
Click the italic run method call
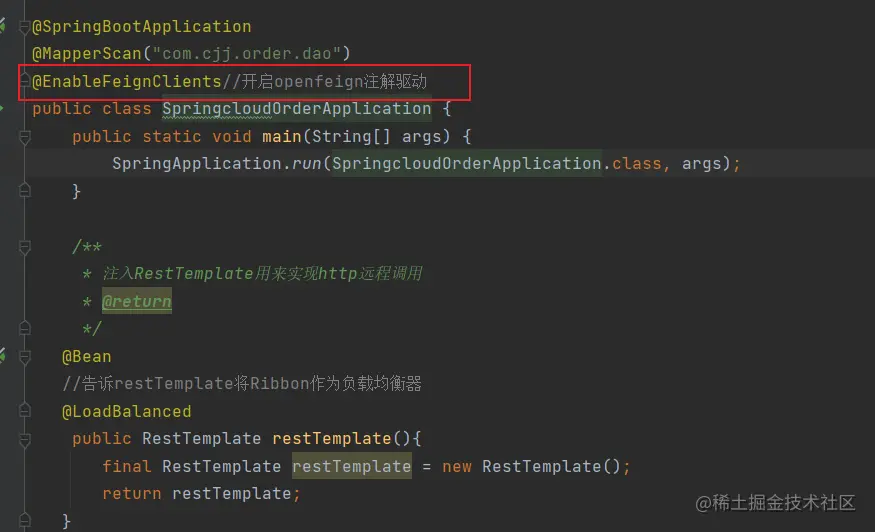point(306,164)
